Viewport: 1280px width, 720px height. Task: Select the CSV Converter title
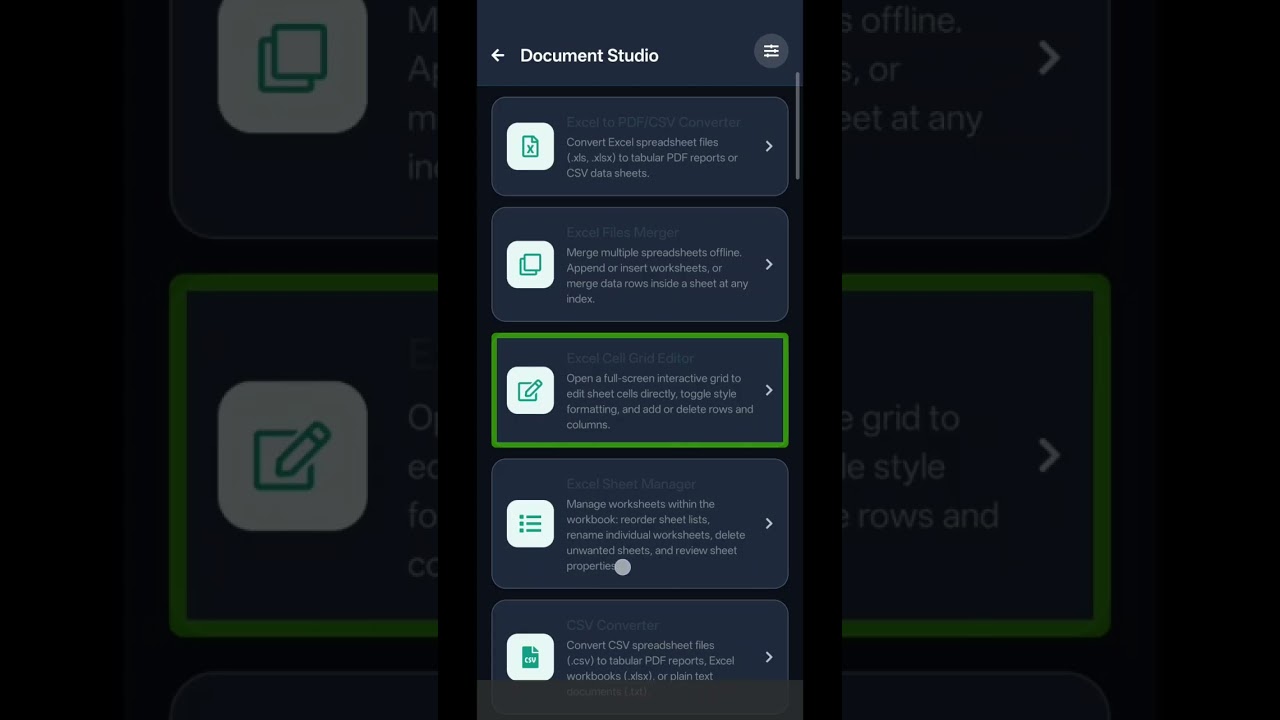(x=613, y=625)
